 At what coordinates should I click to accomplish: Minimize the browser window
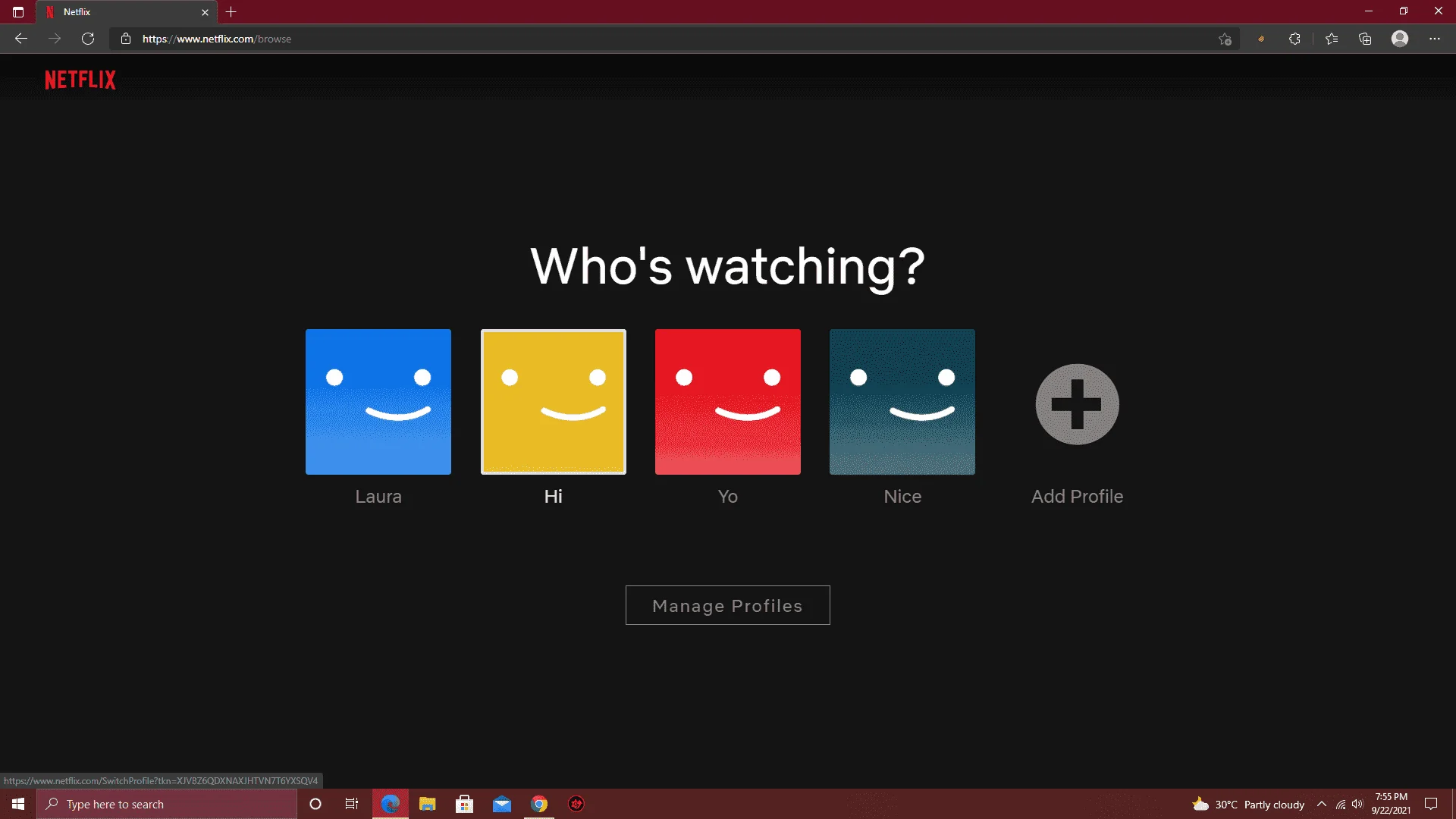tap(1369, 11)
